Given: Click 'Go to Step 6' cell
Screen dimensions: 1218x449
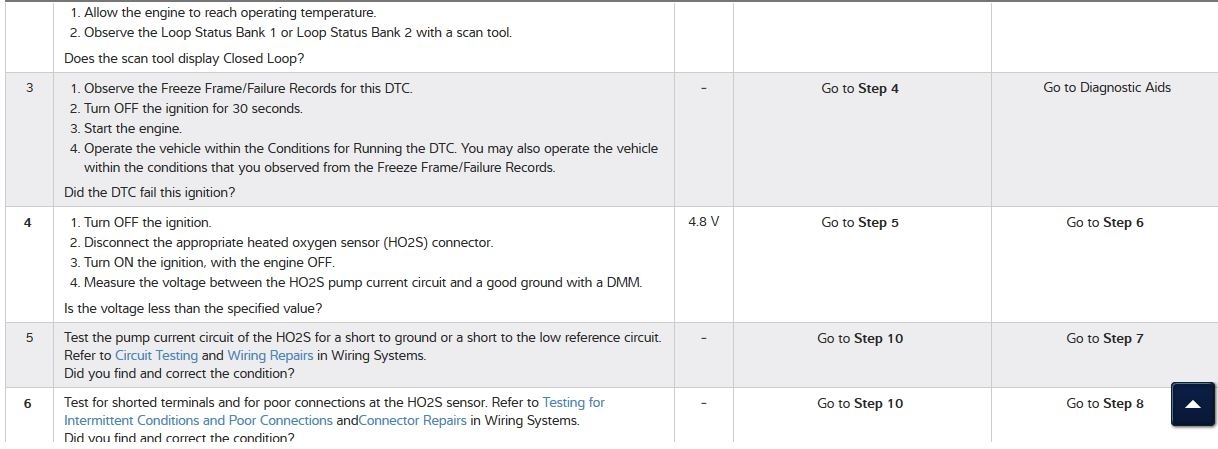Looking at the screenshot, I should click(1105, 223).
